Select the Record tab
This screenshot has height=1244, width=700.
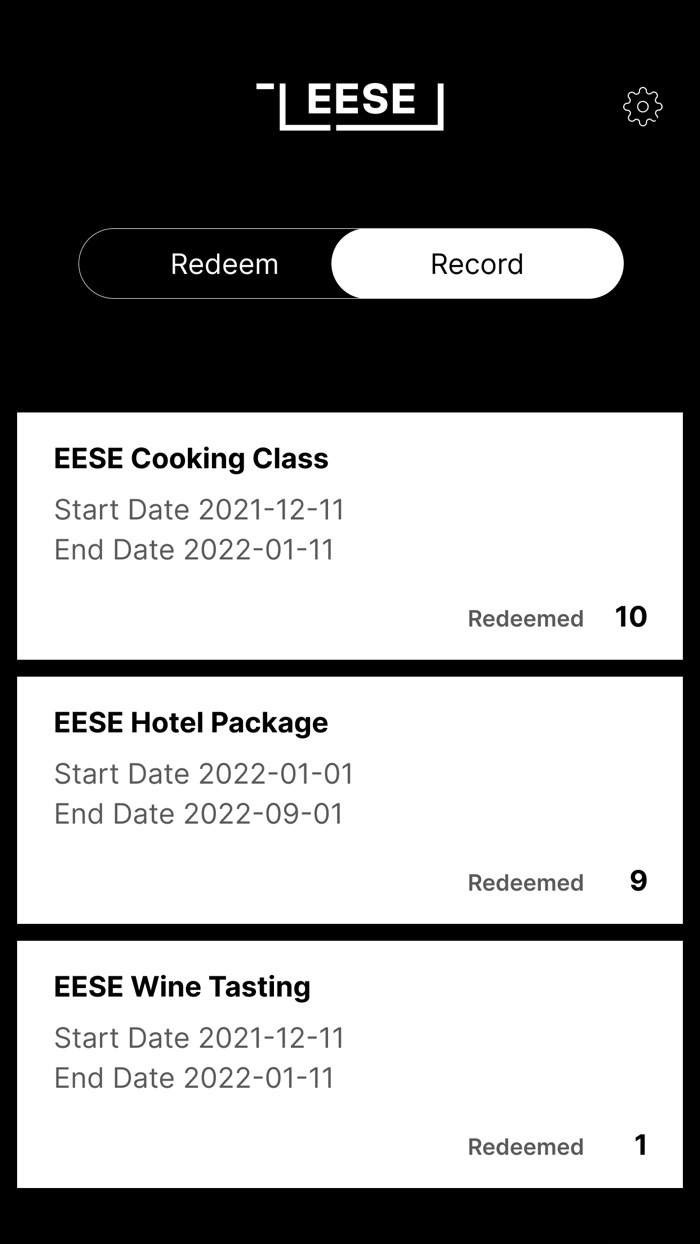pyautogui.click(x=477, y=263)
